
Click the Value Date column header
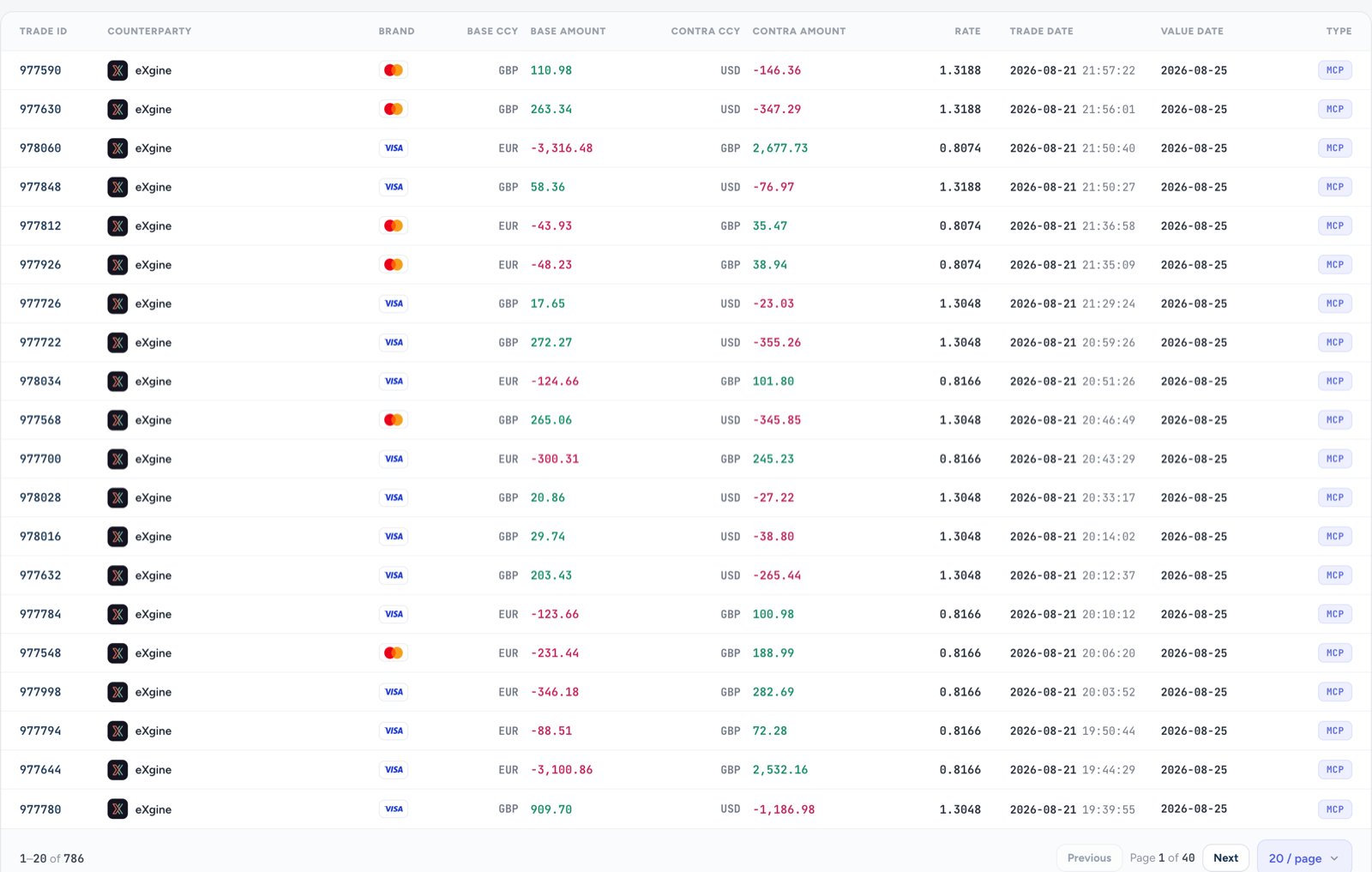tap(1192, 31)
